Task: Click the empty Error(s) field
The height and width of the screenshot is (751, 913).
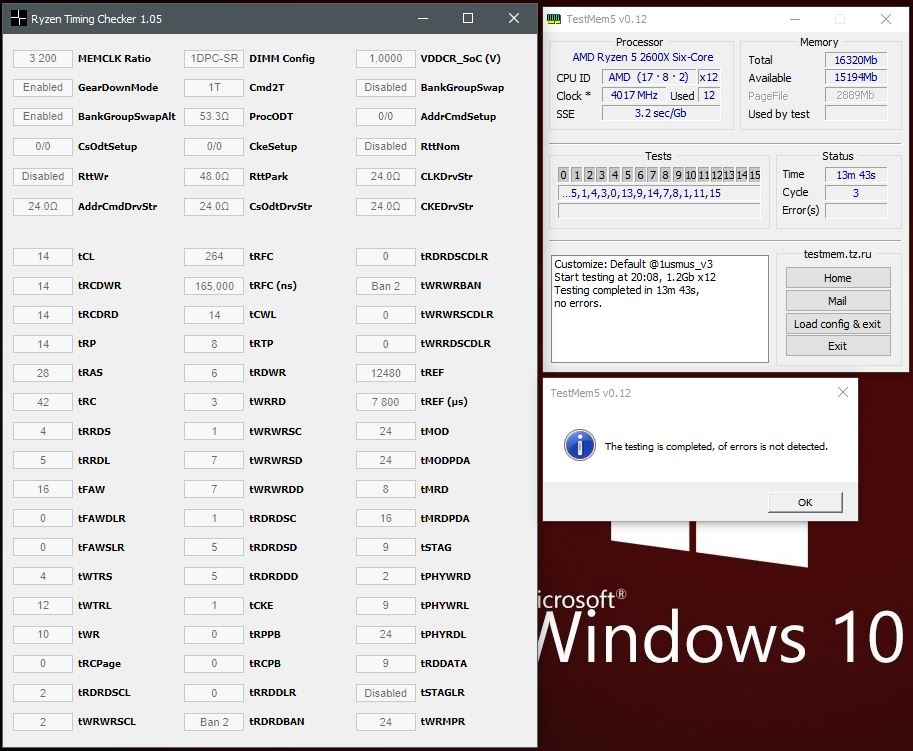Action: click(855, 211)
